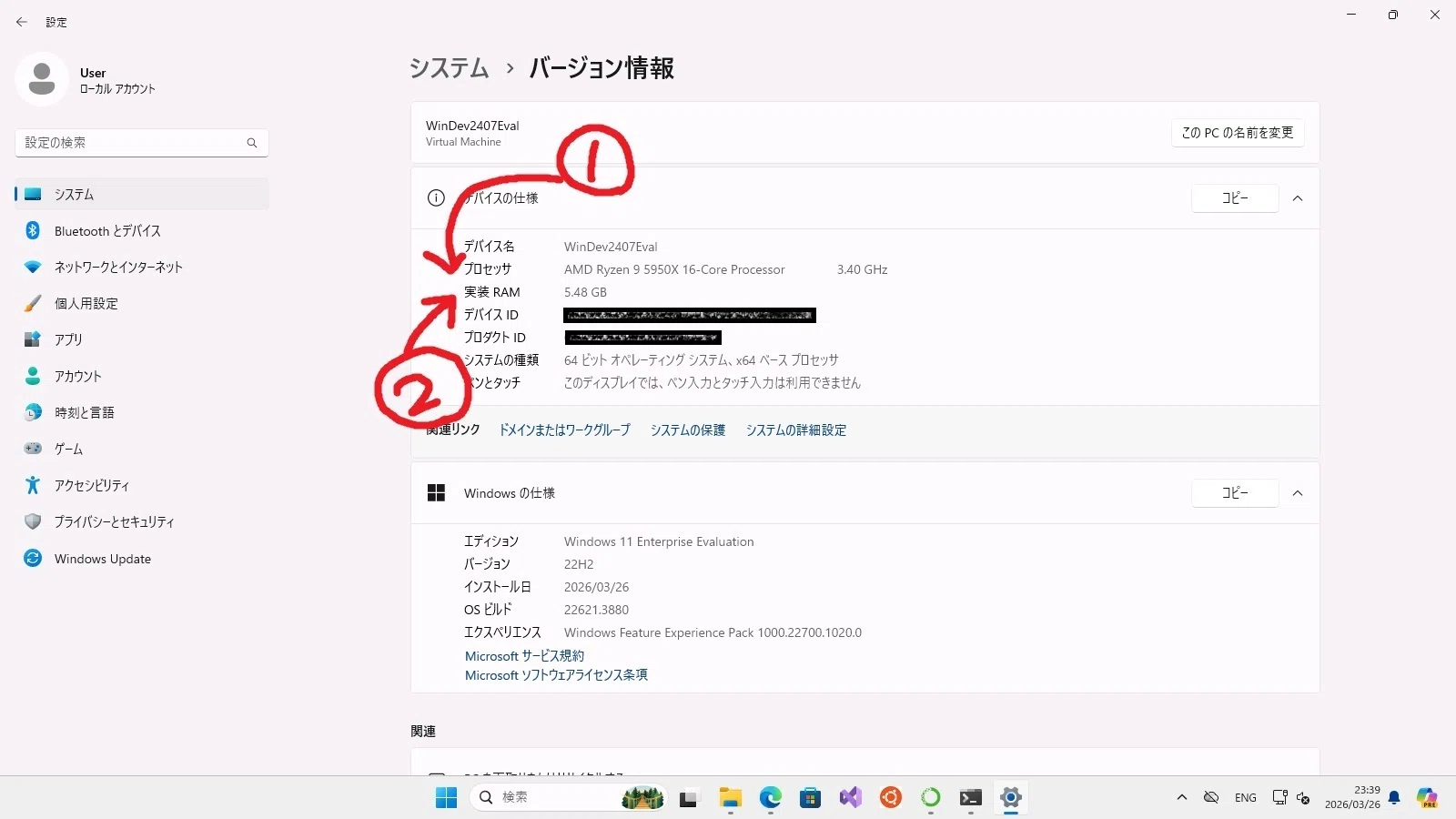Open Ubuntu from the taskbar
The width and height of the screenshot is (1456, 819).
pyautogui.click(x=891, y=798)
